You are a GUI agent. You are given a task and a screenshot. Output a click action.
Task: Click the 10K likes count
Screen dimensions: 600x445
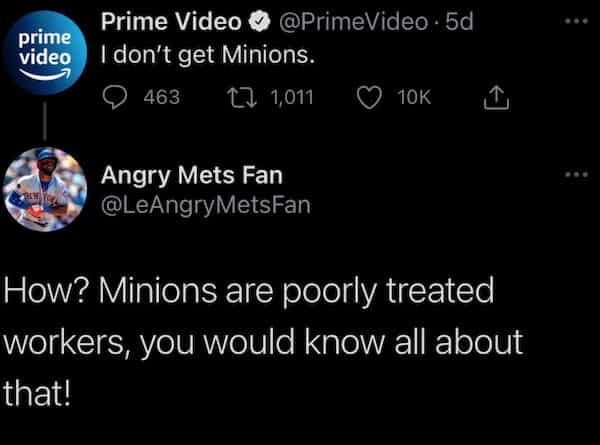(x=415, y=97)
